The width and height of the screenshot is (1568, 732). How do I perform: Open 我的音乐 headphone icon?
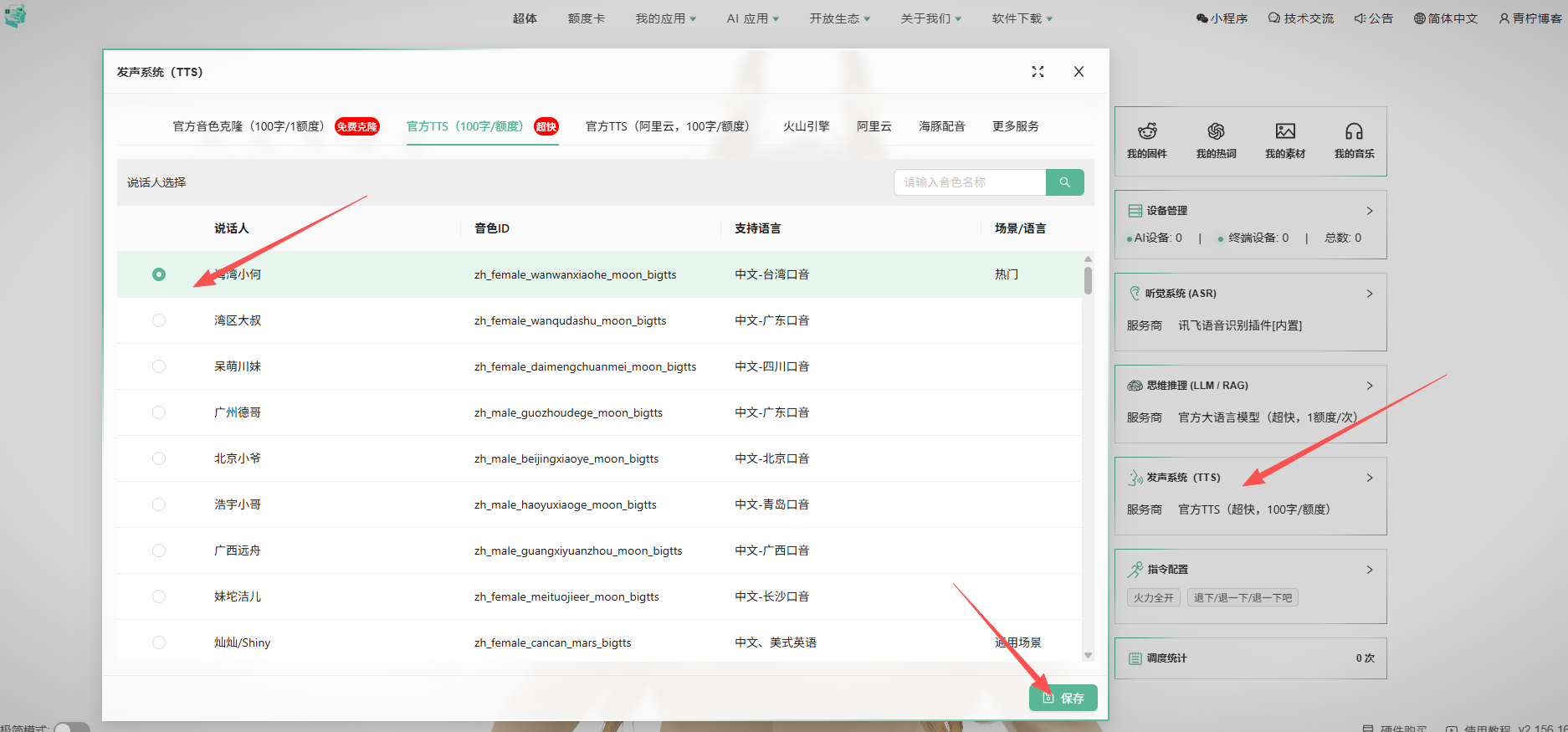(x=1354, y=131)
